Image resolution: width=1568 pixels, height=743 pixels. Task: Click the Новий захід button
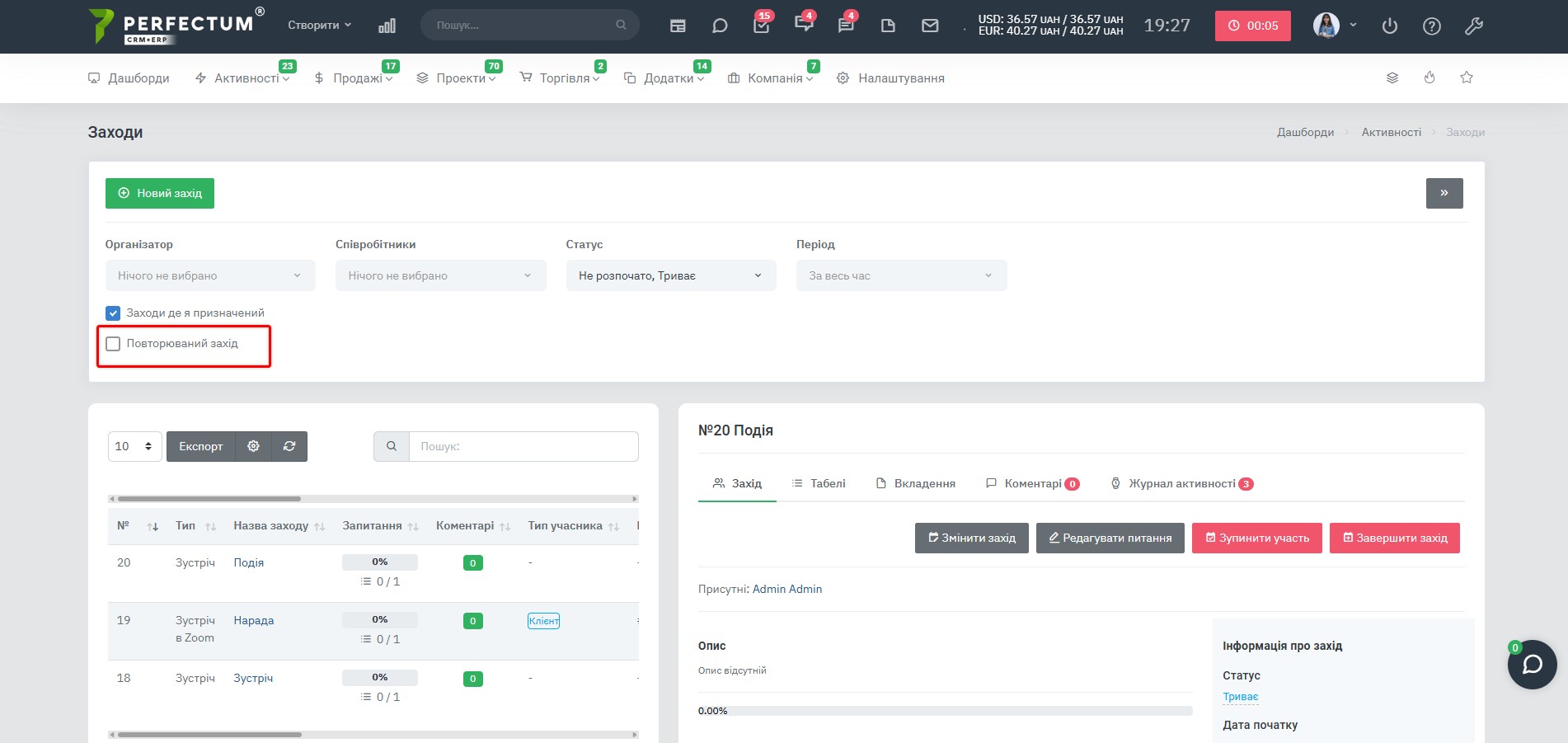pyautogui.click(x=160, y=193)
